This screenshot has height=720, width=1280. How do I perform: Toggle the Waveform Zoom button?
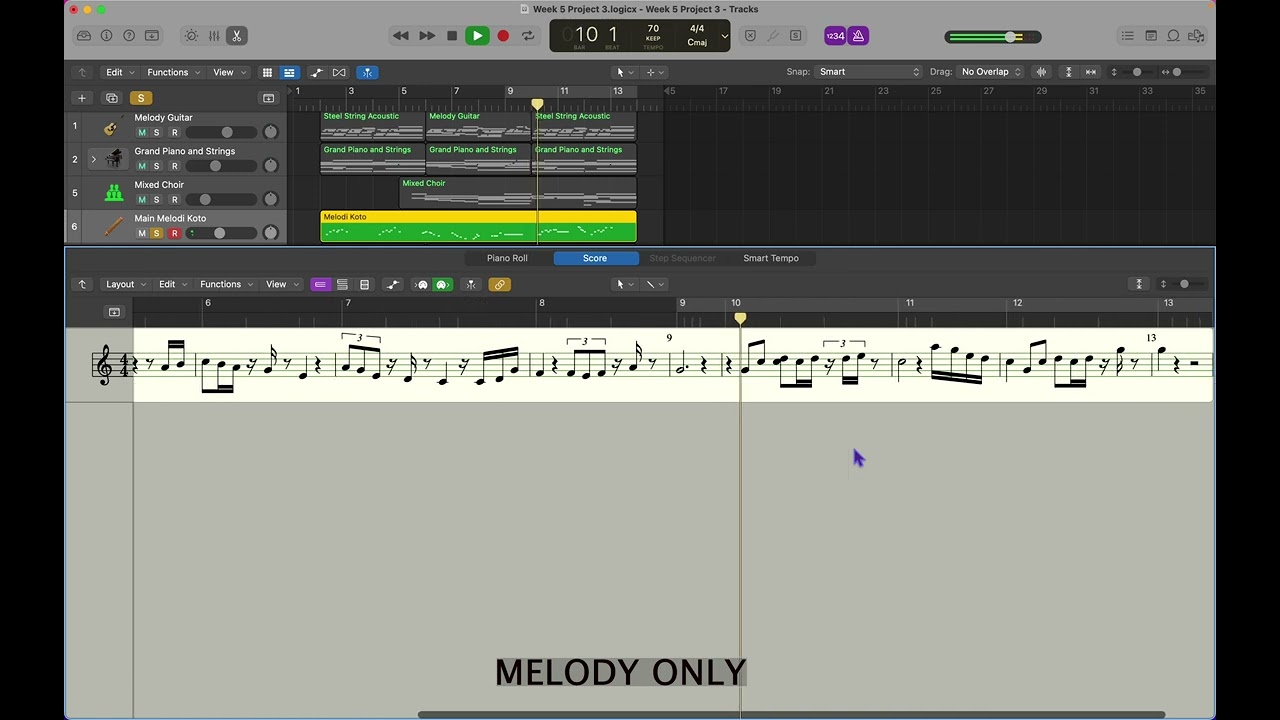point(1041,72)
